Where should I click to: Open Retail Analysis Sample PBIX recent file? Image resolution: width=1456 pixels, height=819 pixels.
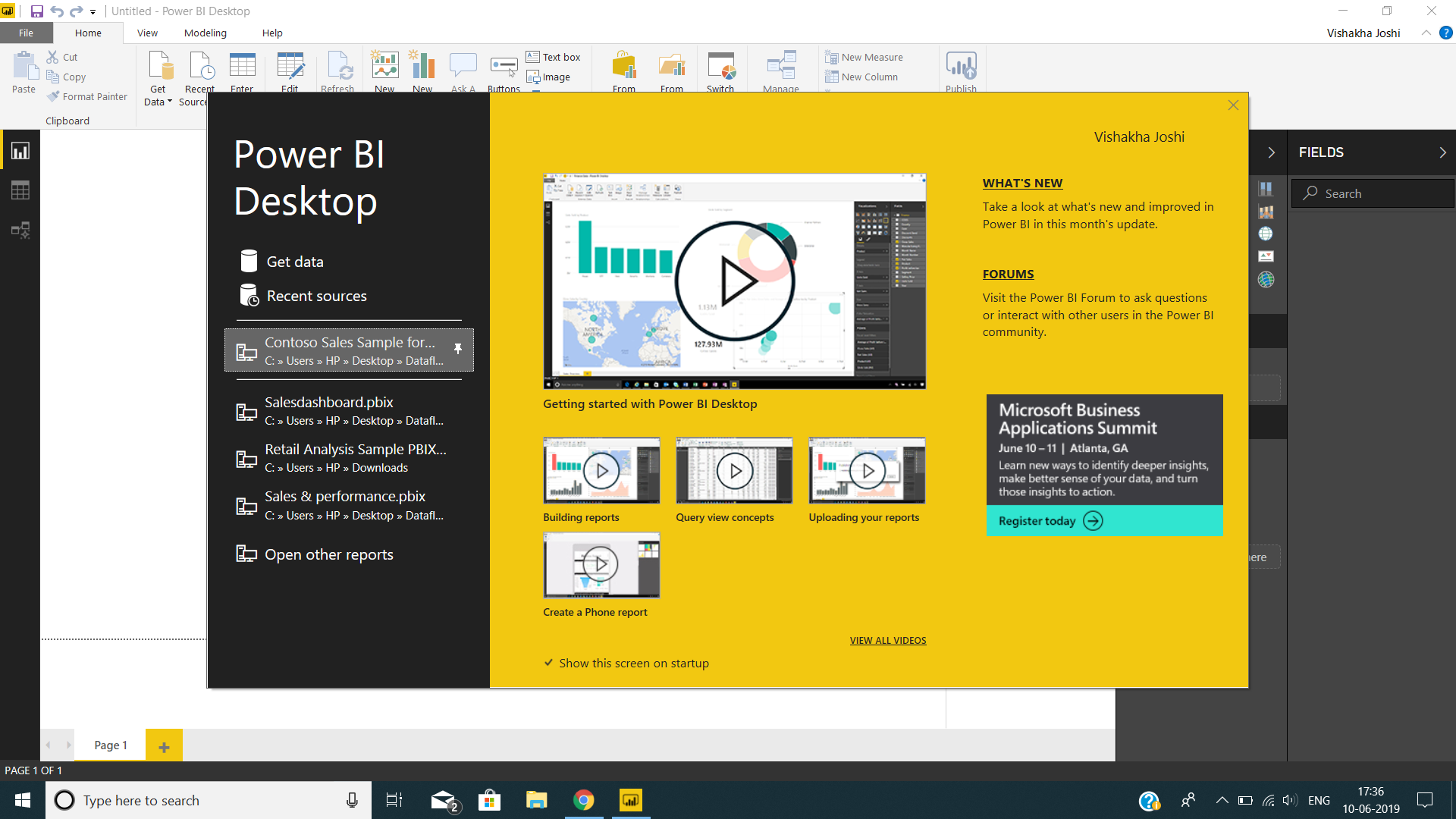point(341,458)
